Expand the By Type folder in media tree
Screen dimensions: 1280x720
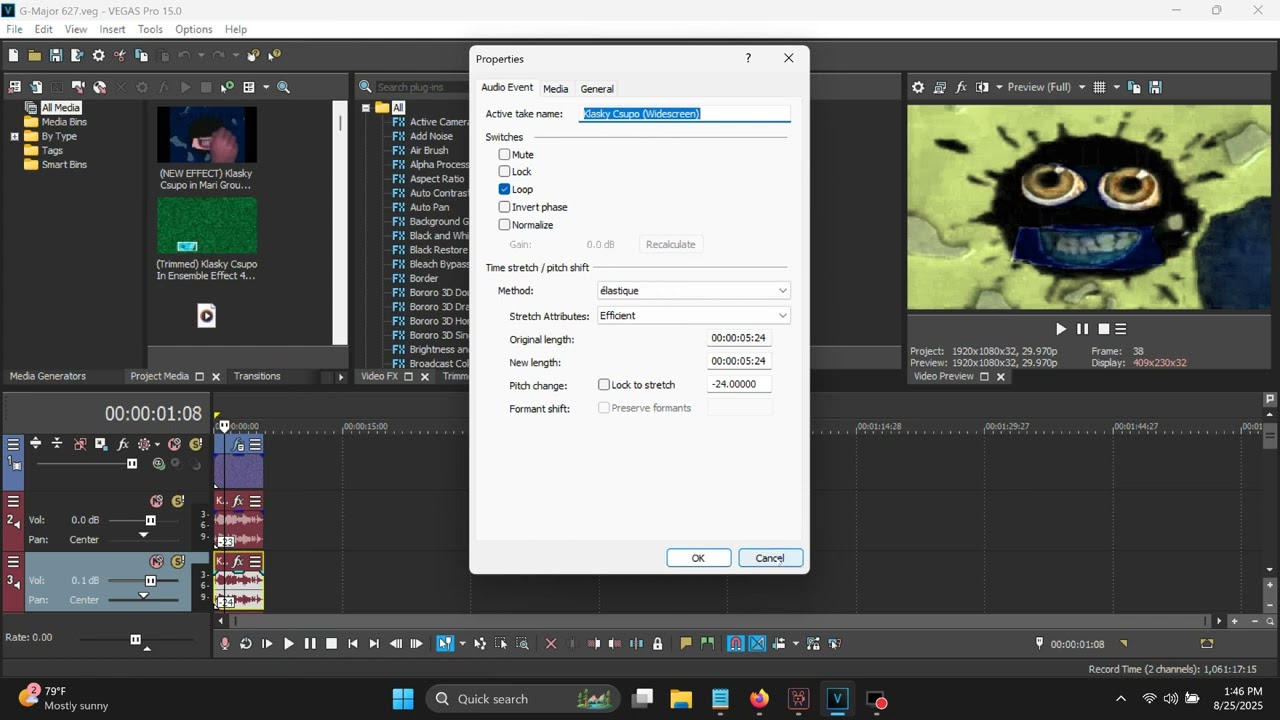point(14,136)
